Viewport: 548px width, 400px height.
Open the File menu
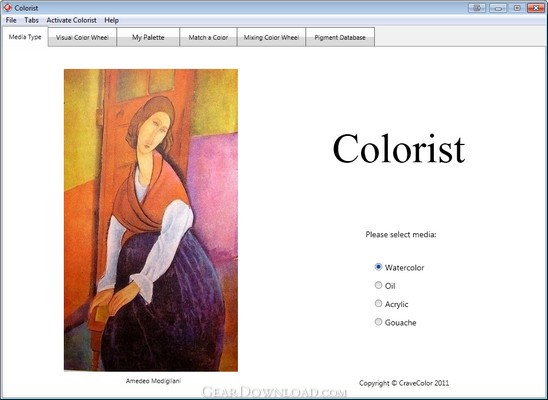[x=11, y=20]
